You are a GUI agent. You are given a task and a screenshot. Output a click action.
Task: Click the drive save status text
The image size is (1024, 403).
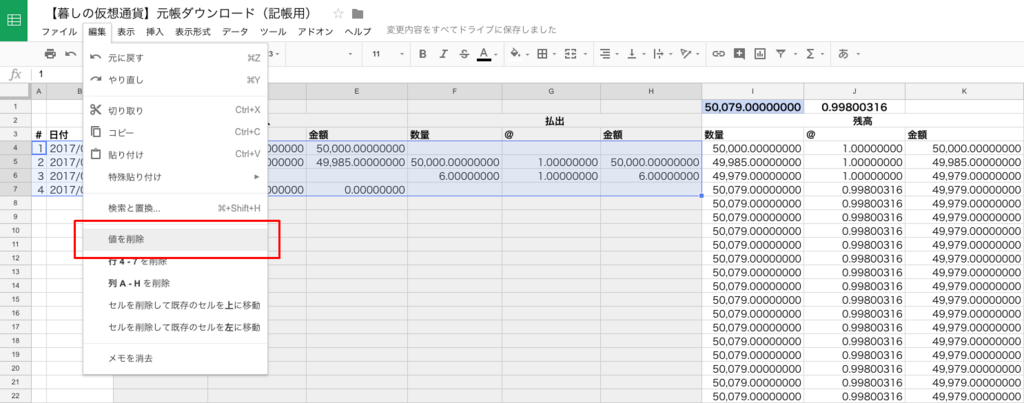[471, 30]
